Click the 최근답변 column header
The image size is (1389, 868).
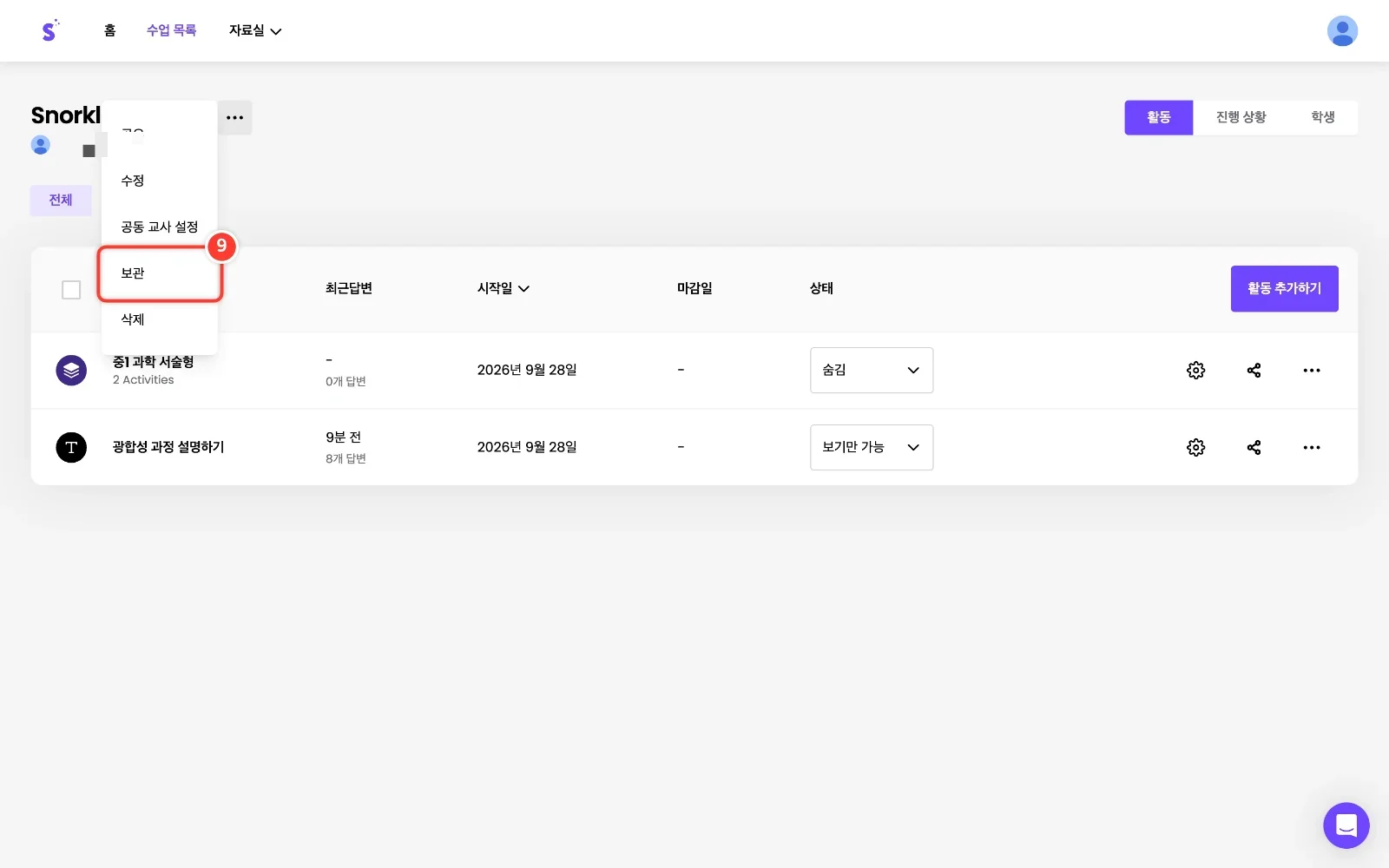click(349, 288)
